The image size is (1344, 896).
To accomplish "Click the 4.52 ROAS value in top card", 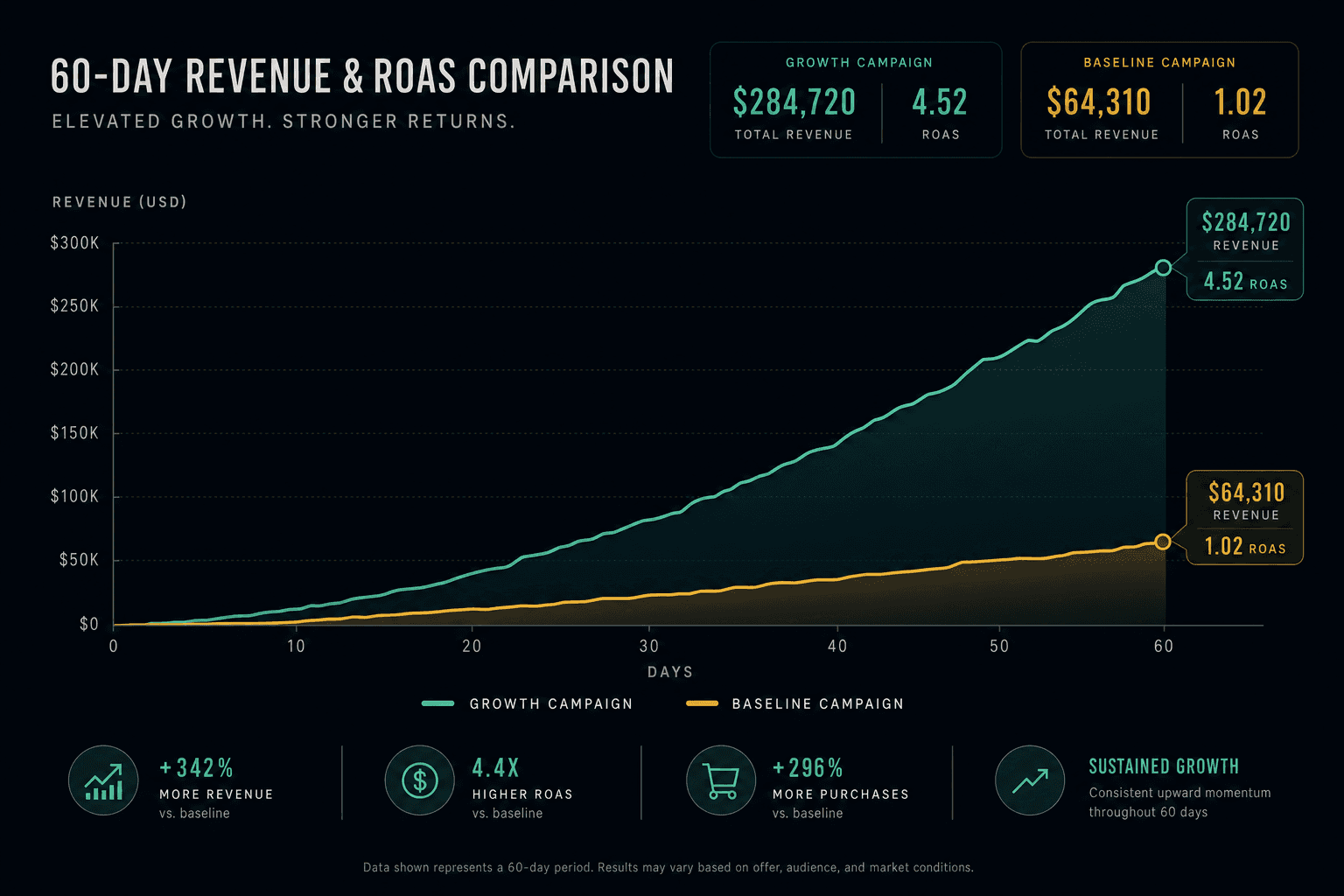I will pyautogui.click(x=940, y=102).
